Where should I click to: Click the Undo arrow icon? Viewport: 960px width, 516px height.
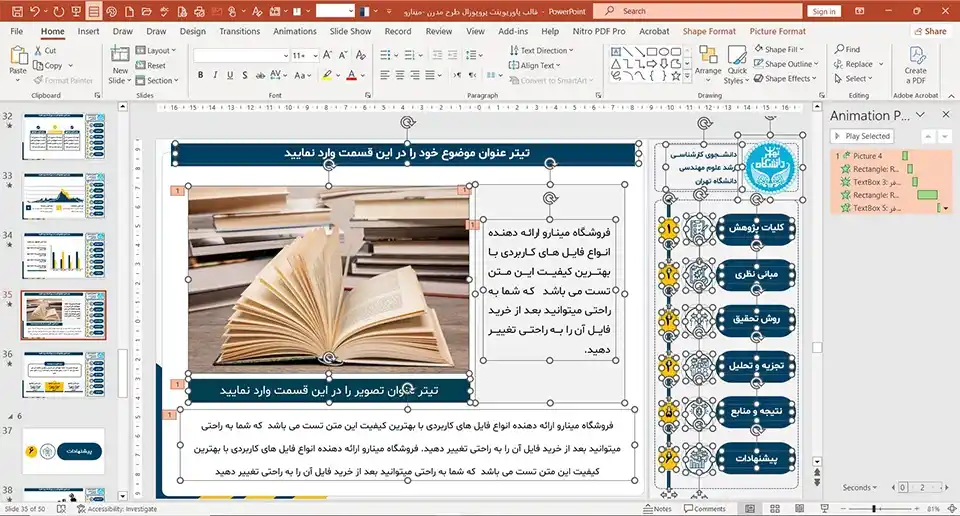pos(35,11)
